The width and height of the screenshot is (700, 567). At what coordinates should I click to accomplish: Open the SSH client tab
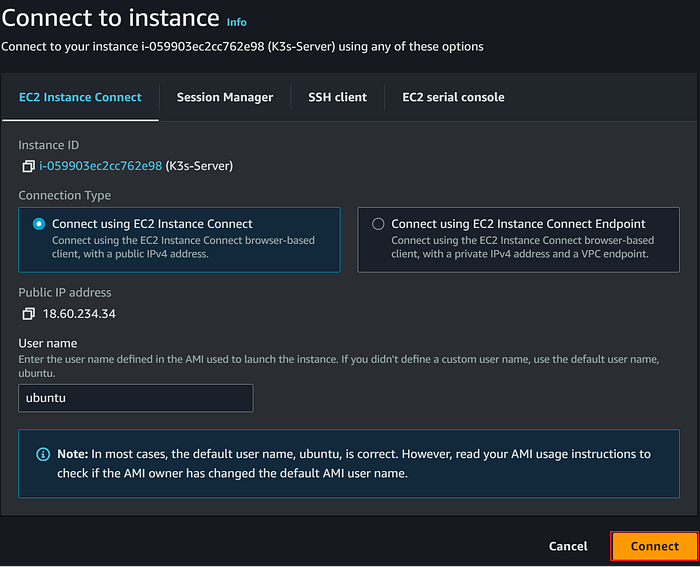coord(337,97)
